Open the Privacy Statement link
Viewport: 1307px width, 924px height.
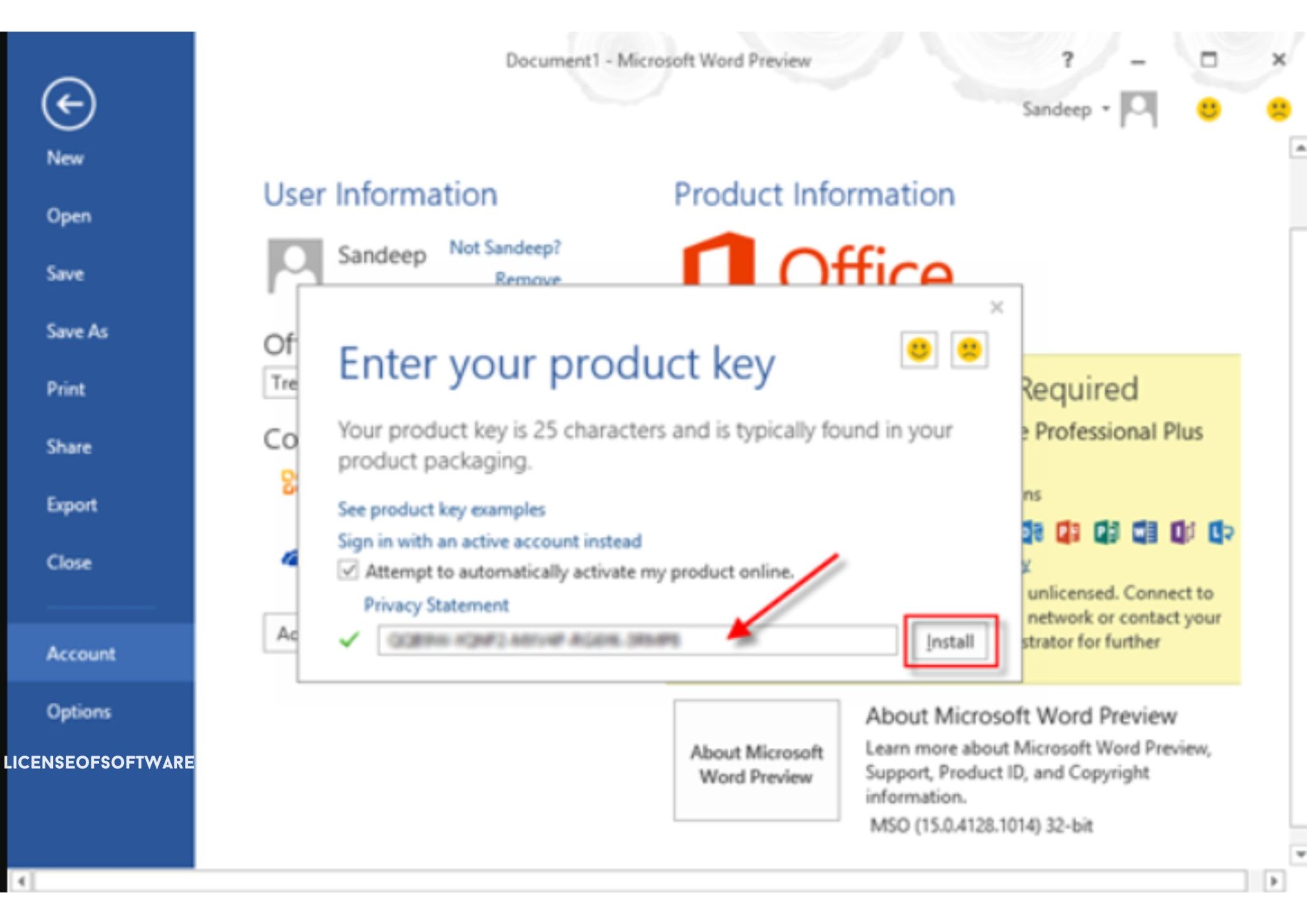click(436, 604)
